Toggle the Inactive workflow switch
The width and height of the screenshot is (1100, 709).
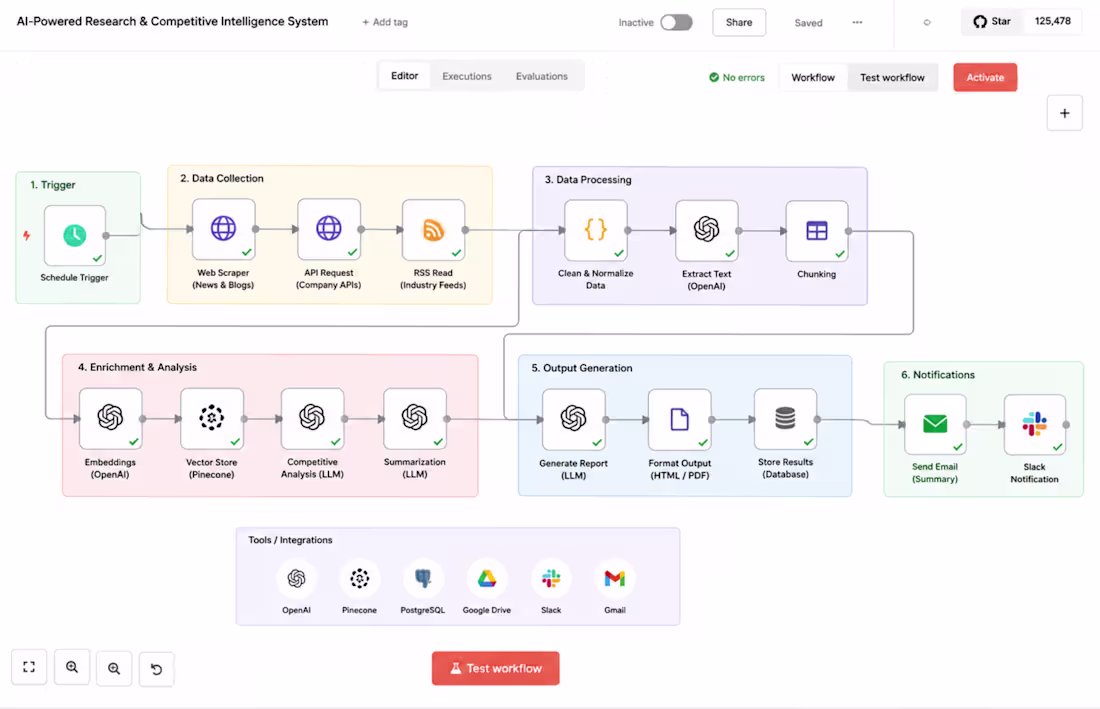(x=676, y=22)
